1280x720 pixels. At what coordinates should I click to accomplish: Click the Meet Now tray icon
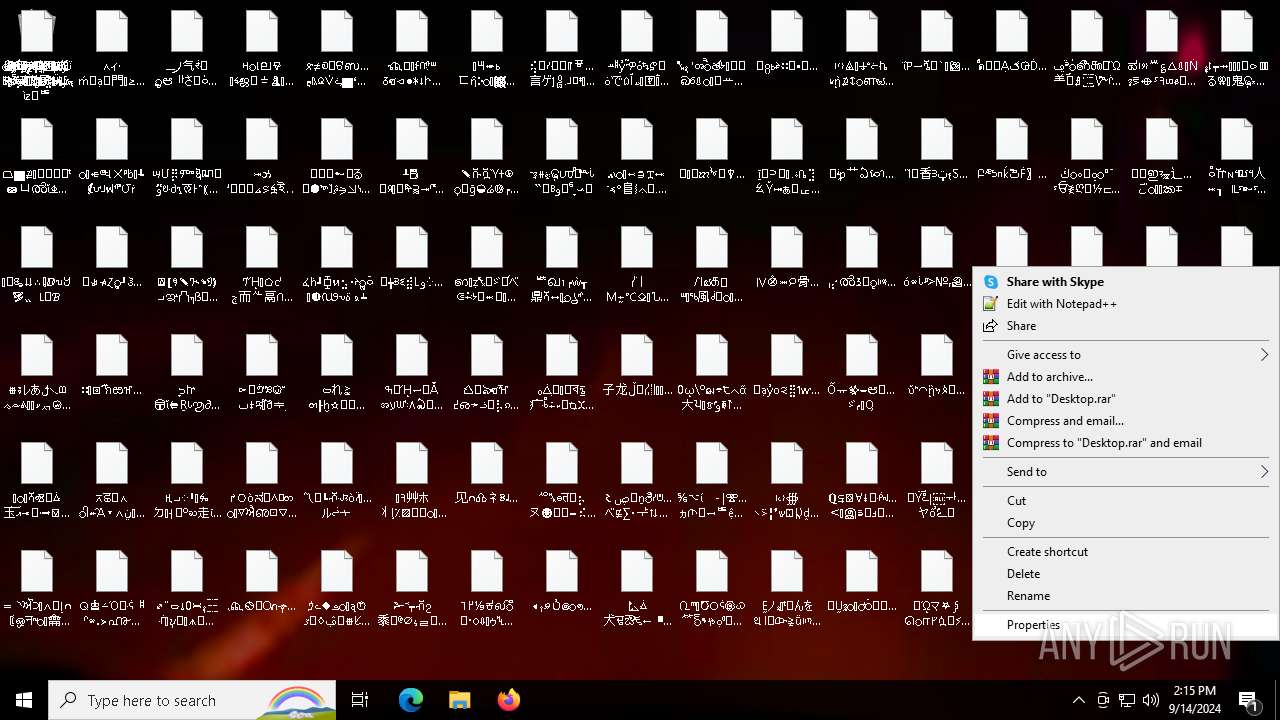pyautogui.click(x=1103, y=700)
